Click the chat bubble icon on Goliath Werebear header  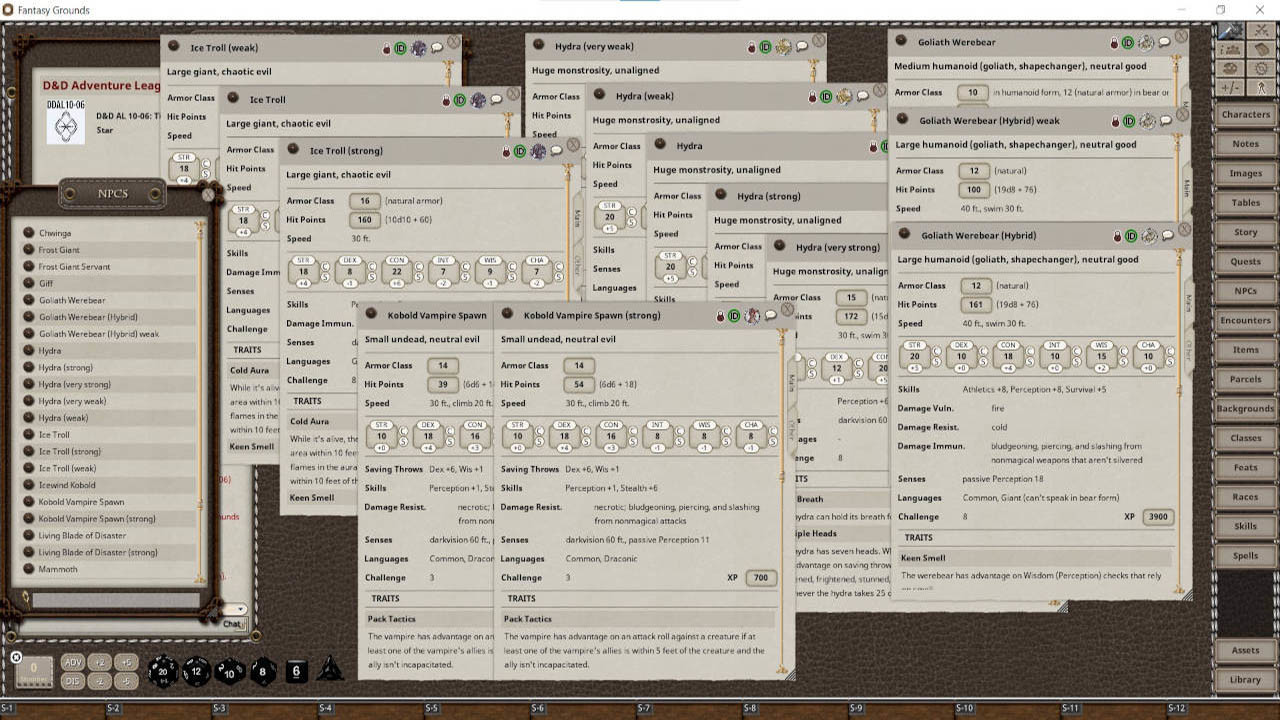pyautogui.click(x=1164, y=42)
